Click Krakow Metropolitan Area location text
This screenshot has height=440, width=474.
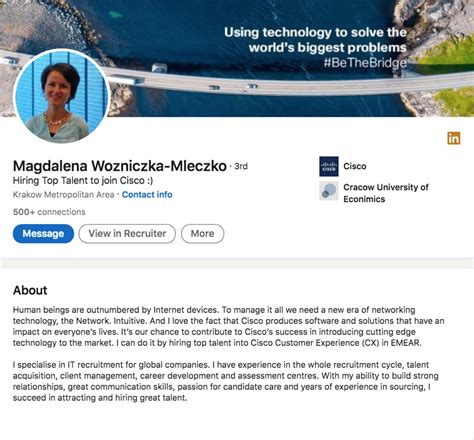63,195
